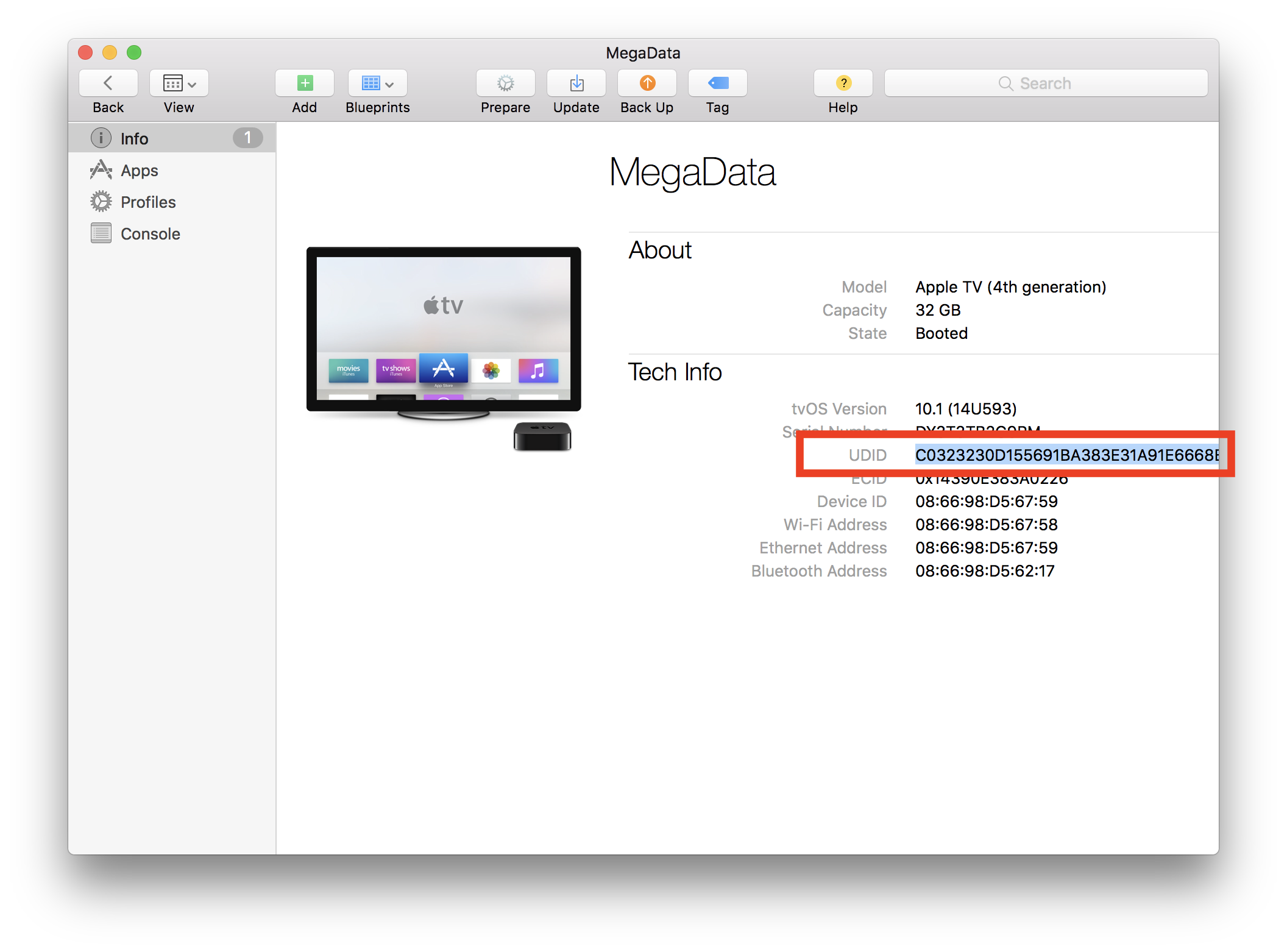Viewport: 1287px width, 952px height.
Task: Click the Bluetooth address 08:66:98:D5:62:17
Action: pyautogui.click(x=985, y=571)
